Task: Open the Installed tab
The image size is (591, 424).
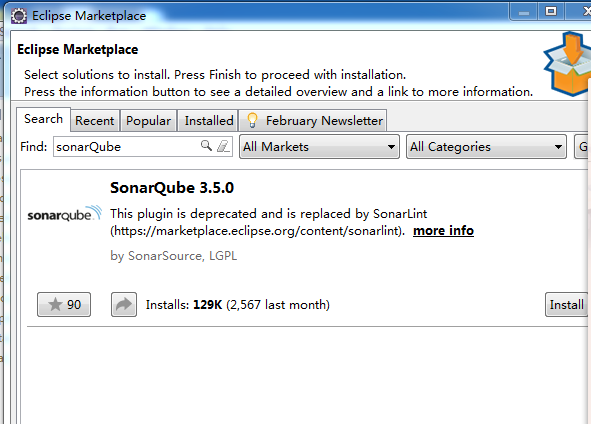Action: coord(208,121)
